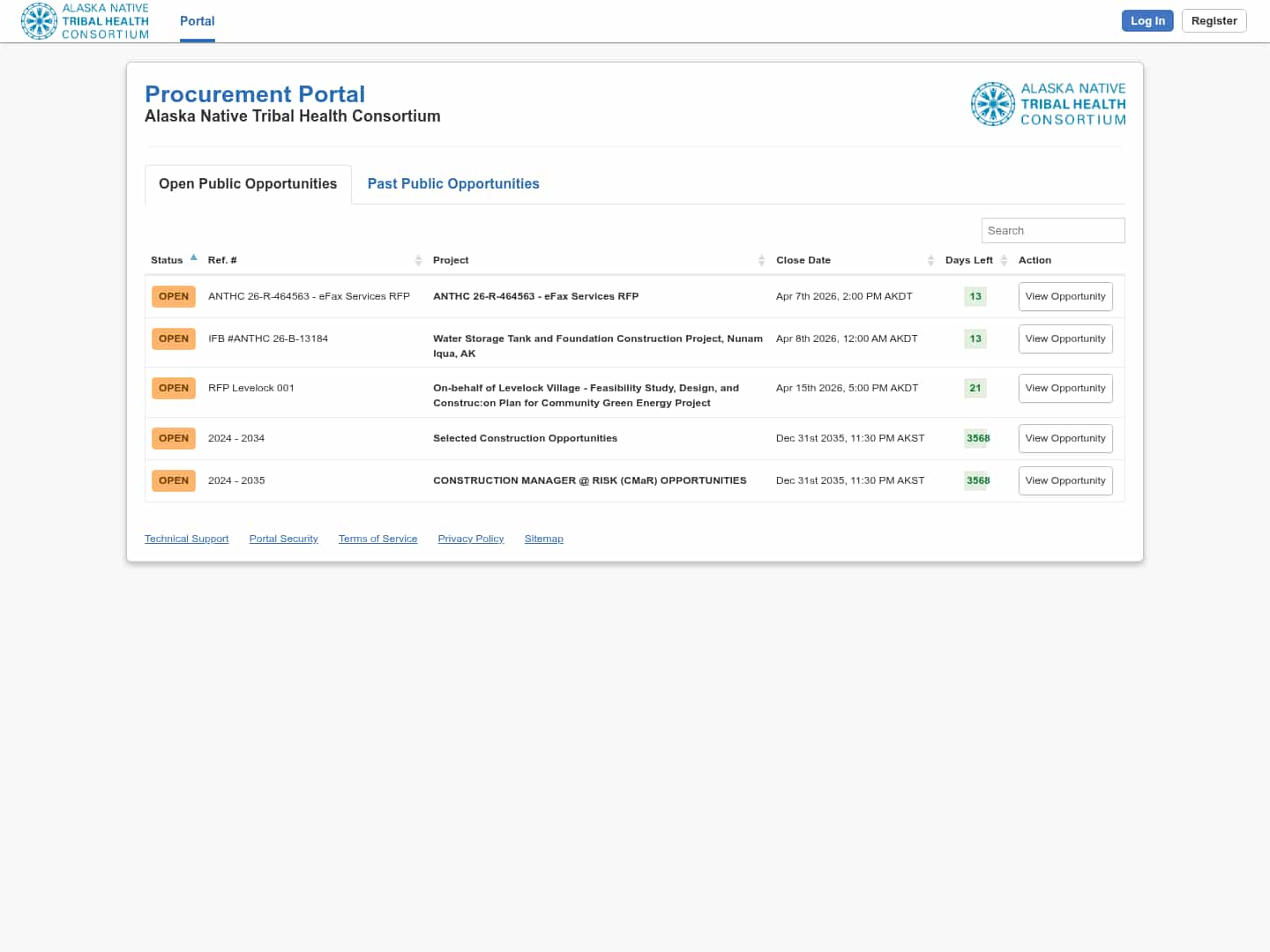Image resolution: width=1270 pixels, height=952 pixels.
Task: View Opportunity for Levelock Village project
Action: point(1065,388)
